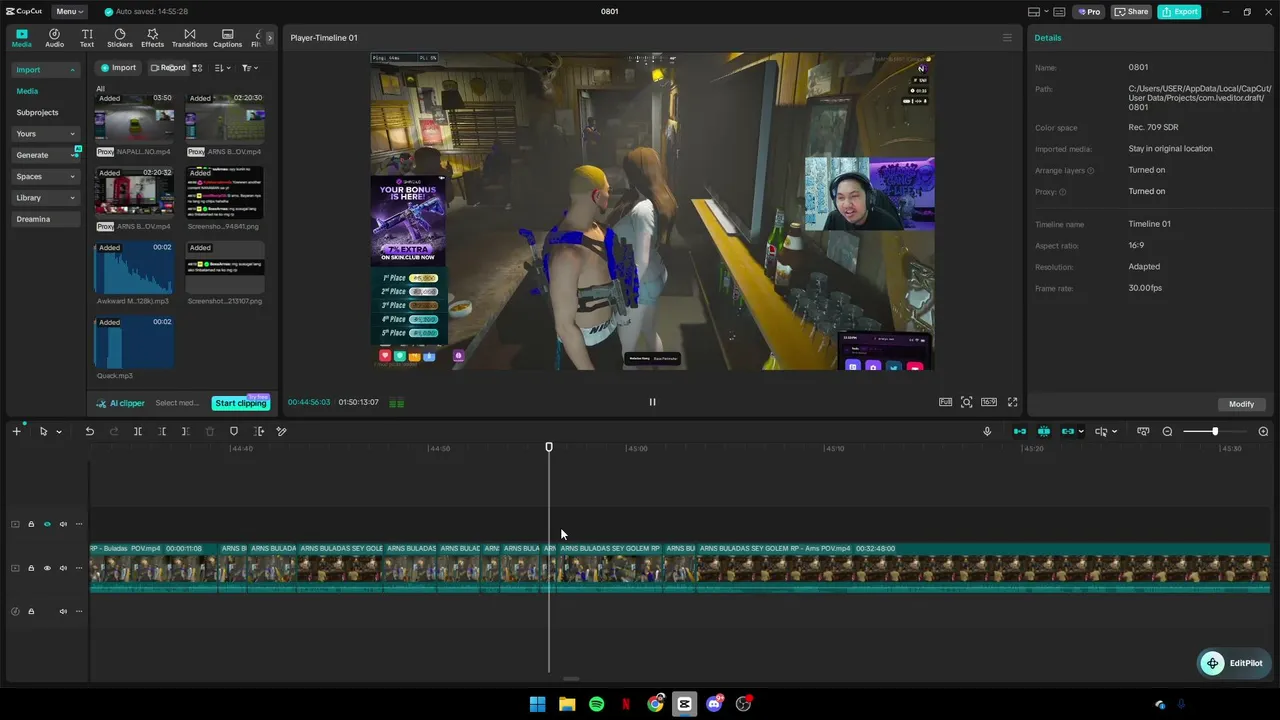Open the Player-Timeline hamburger menu

click(x=1007, y=38)
